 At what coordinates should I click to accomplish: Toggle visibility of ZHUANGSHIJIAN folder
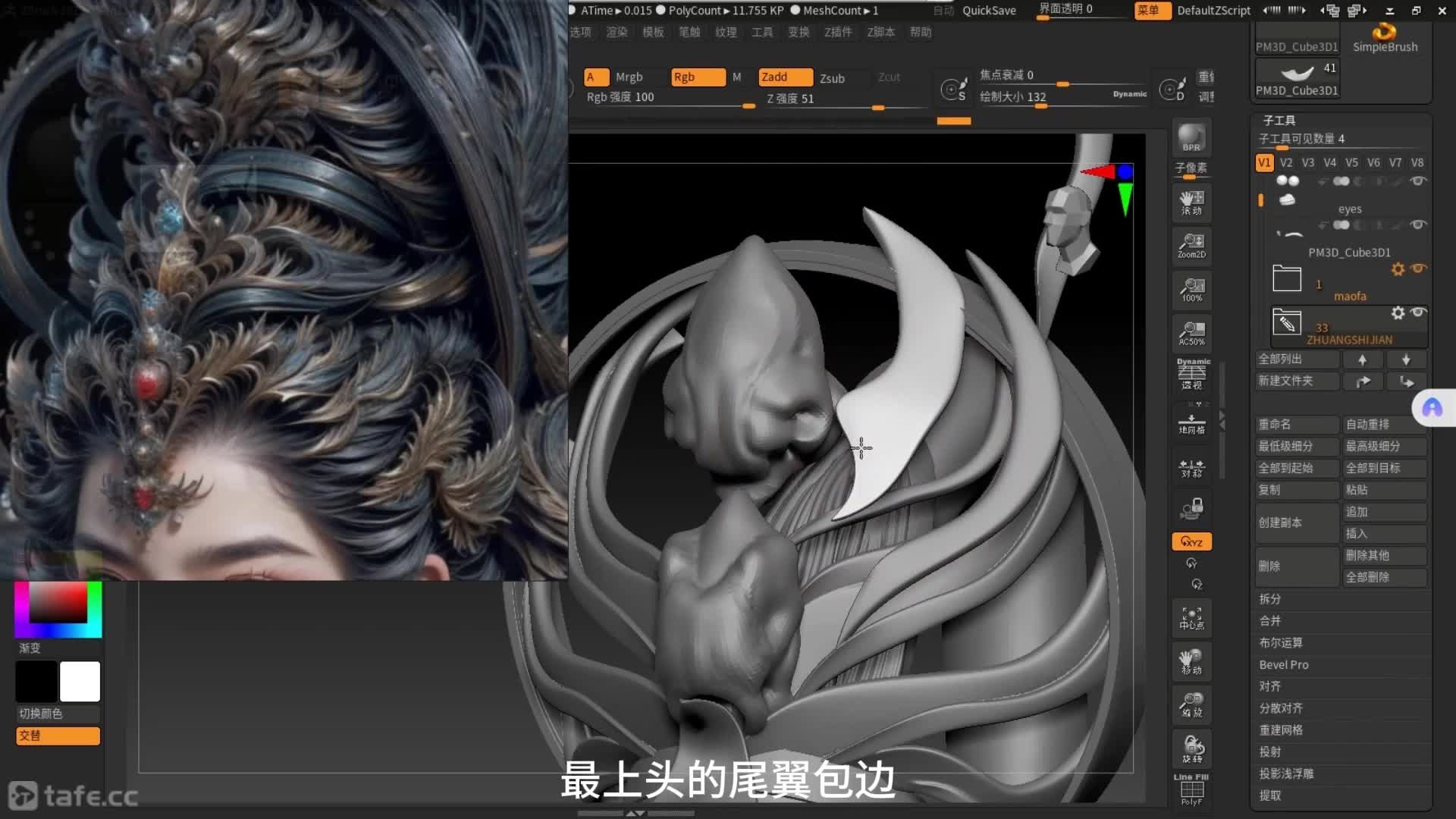pyautogui.click(x=1418, y=312)
